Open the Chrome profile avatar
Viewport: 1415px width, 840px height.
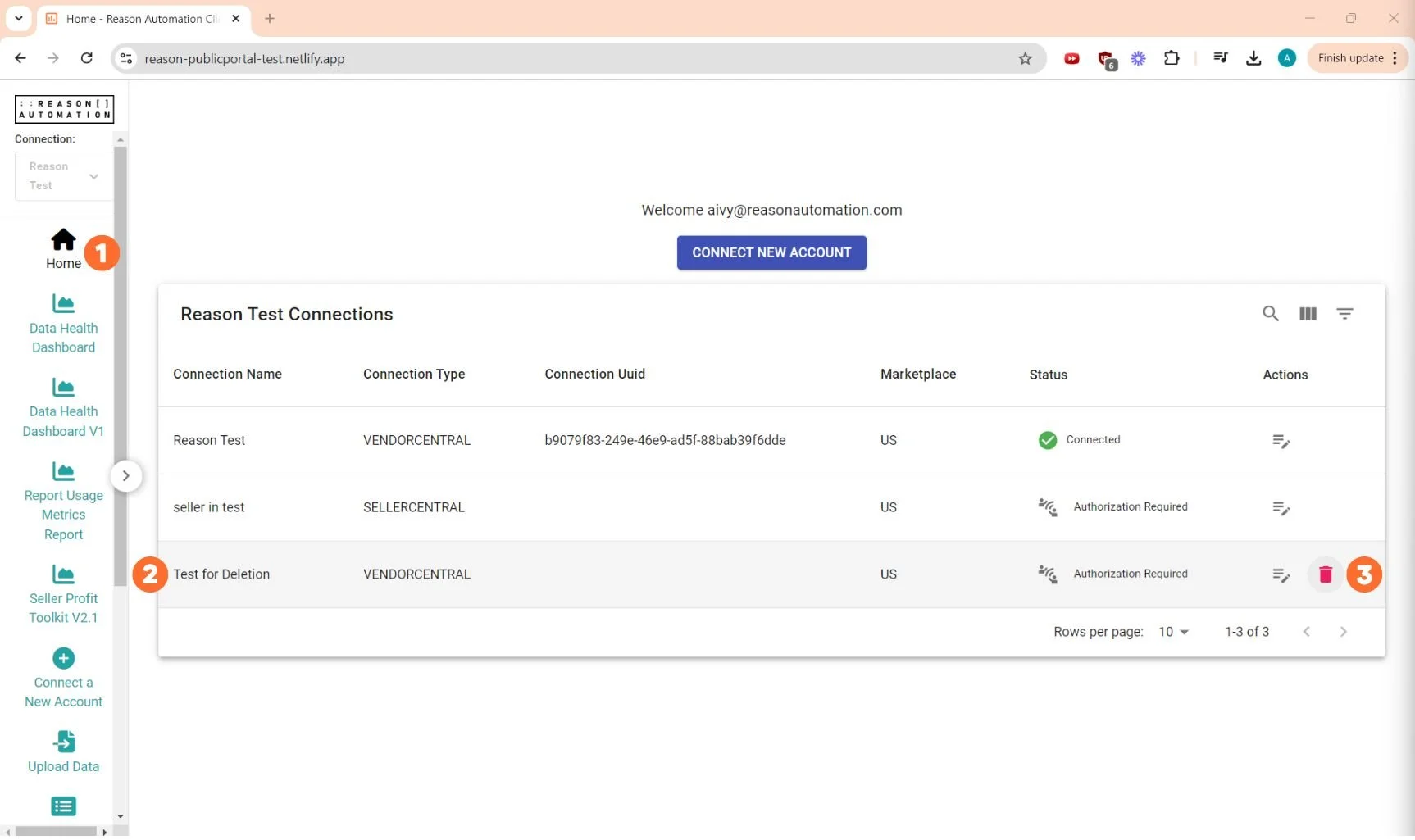point(1287,58)
